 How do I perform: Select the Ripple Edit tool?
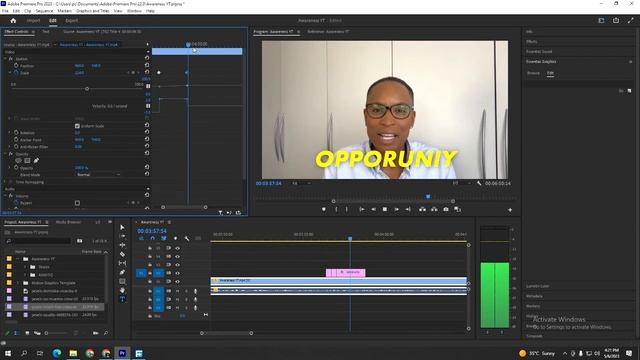(122, 245)
